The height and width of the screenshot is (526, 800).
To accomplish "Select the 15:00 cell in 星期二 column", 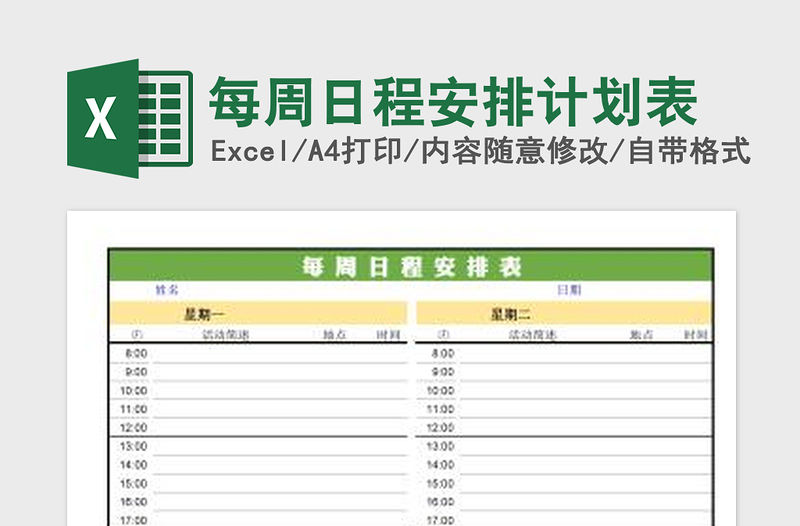I will tap(440, 483).
